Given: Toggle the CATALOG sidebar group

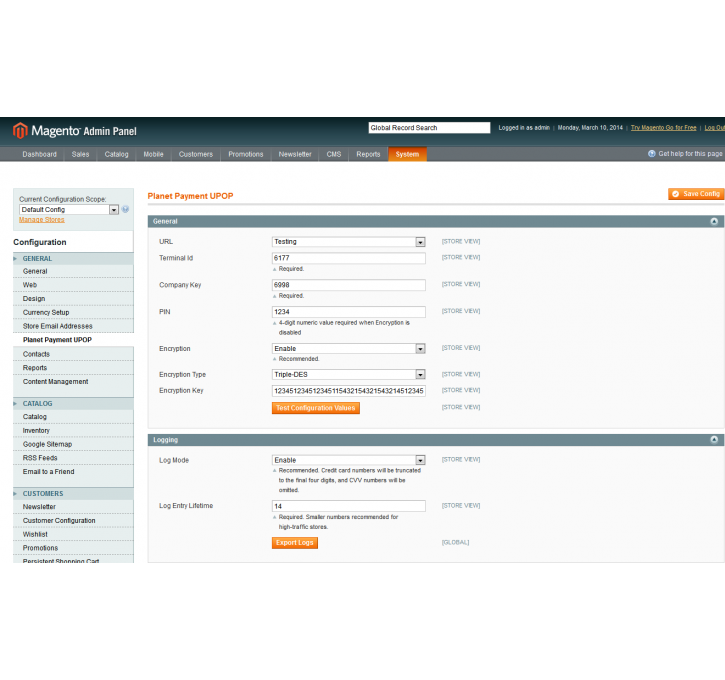Looking at the screenshot, I should pyautogui.click(x=73, y=404).
